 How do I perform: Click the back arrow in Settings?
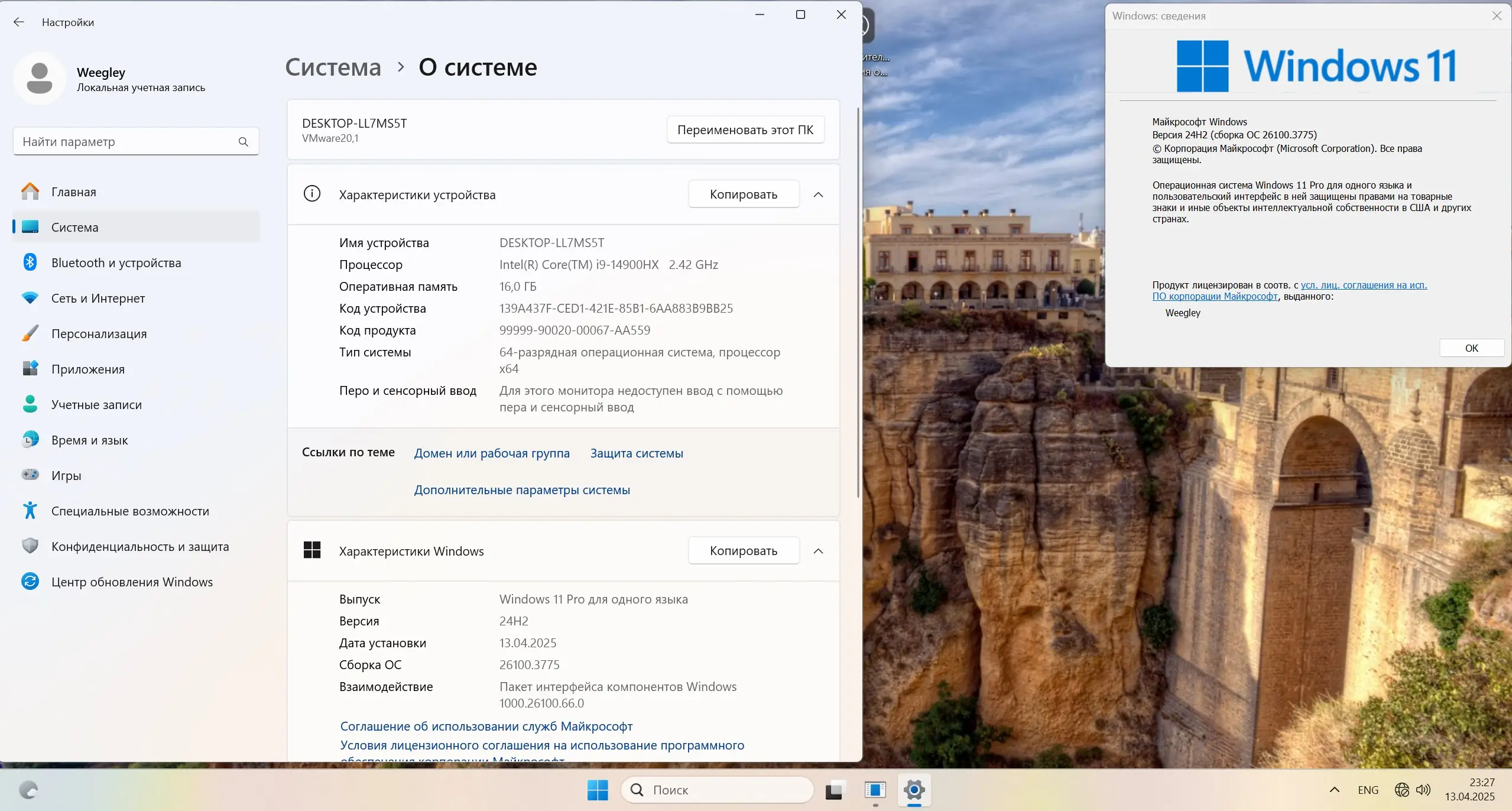click(20, 22)
